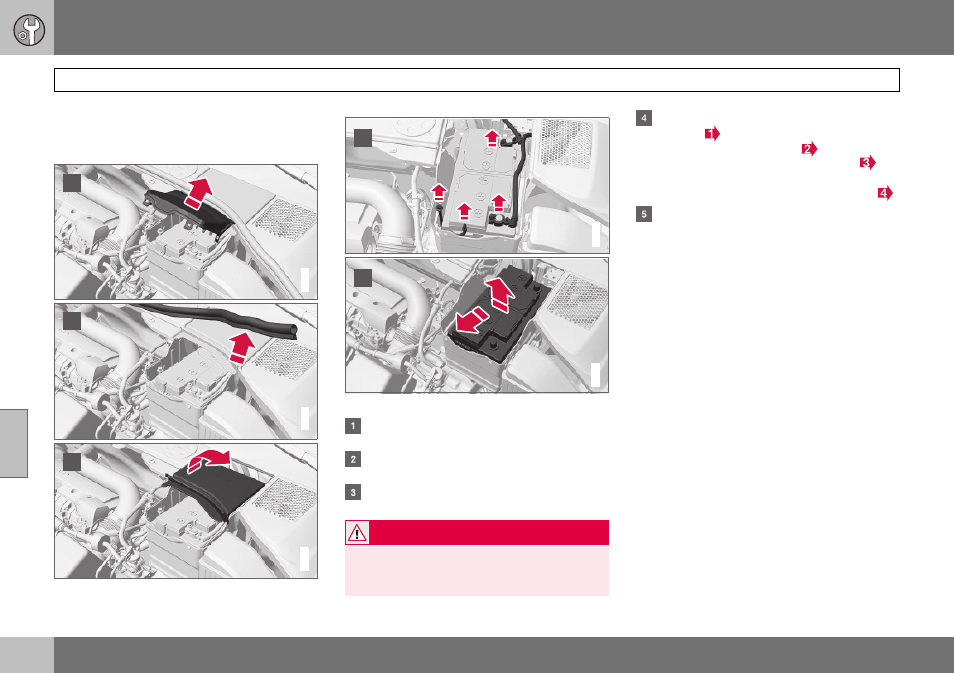Select the battery cover removal illustration
Screen dimensions: 954x673
(x=186, y=232)
